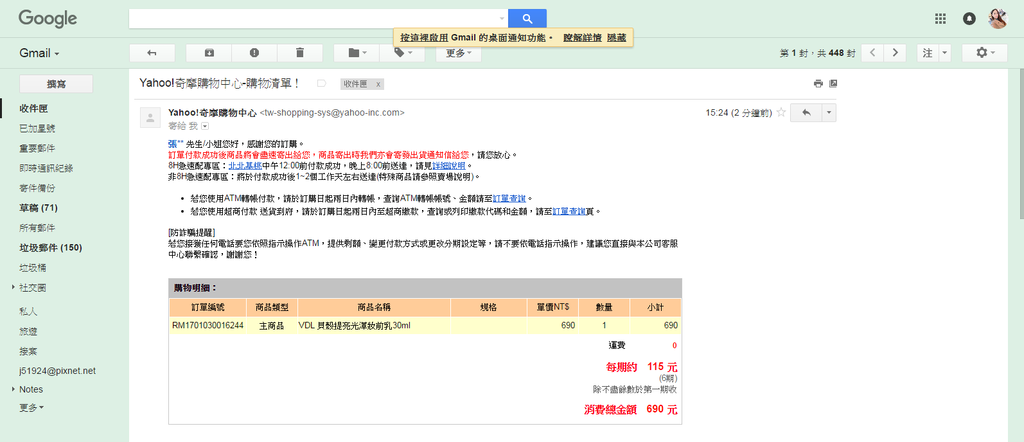Open search options arrow in search box

coord(502,18)
